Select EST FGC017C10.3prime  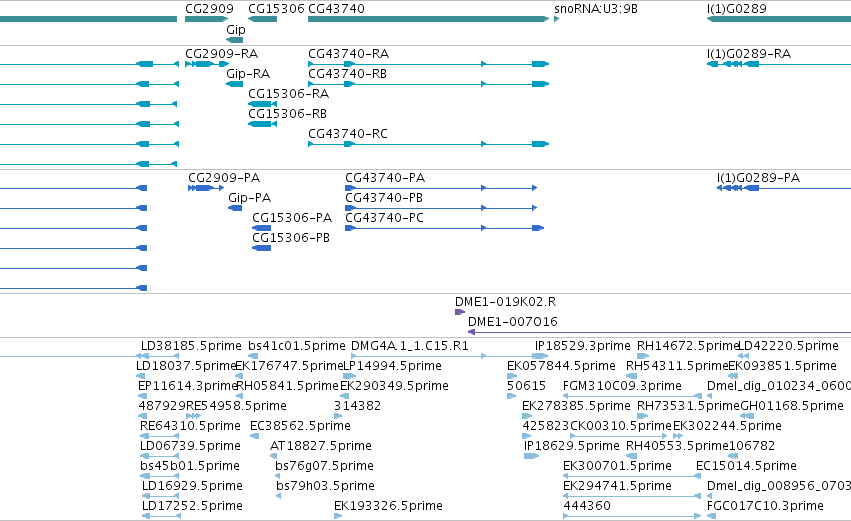[765, 506]
